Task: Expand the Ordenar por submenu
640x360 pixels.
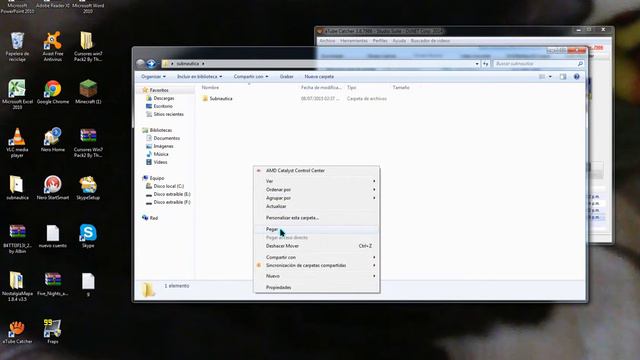Action: coord(316,189)
